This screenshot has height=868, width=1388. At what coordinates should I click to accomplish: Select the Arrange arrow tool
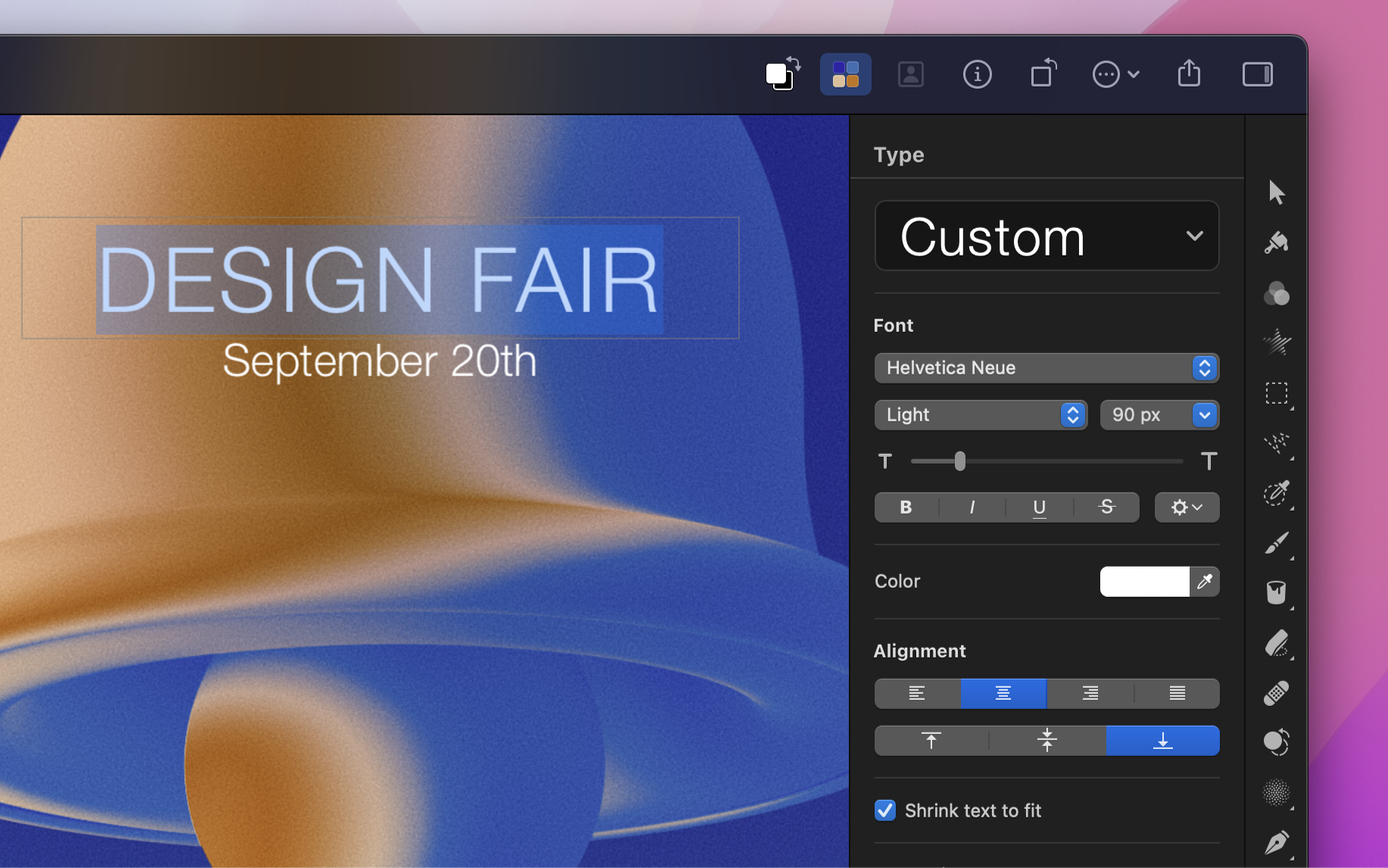pos(1276,192)
